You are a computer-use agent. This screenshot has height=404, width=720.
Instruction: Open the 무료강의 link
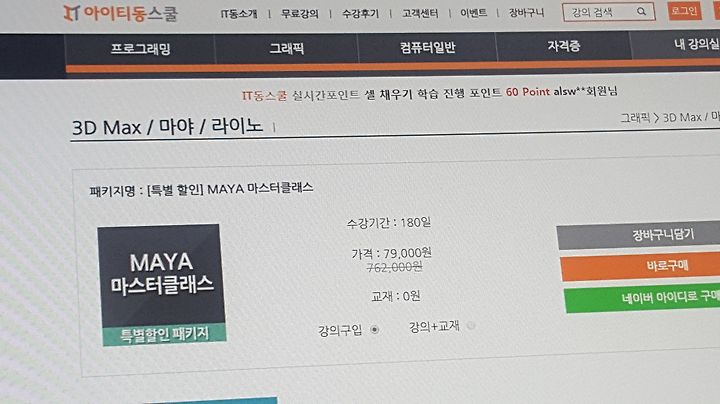[x=300, y=14]
